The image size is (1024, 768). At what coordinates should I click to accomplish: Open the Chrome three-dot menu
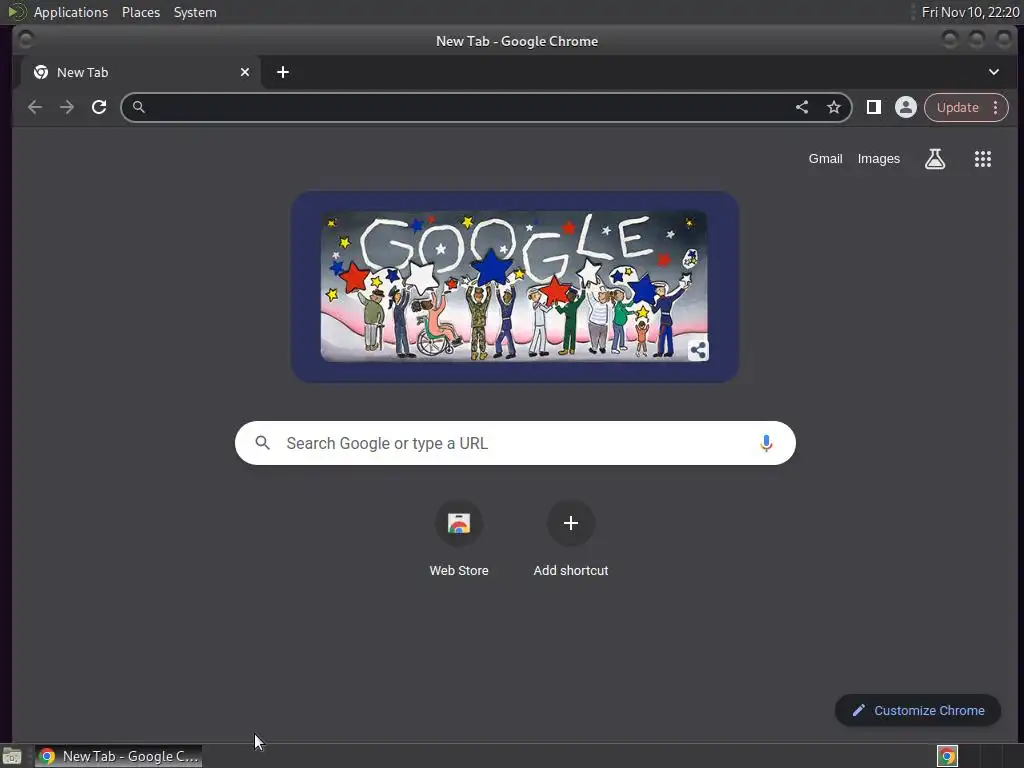[995, 107]
